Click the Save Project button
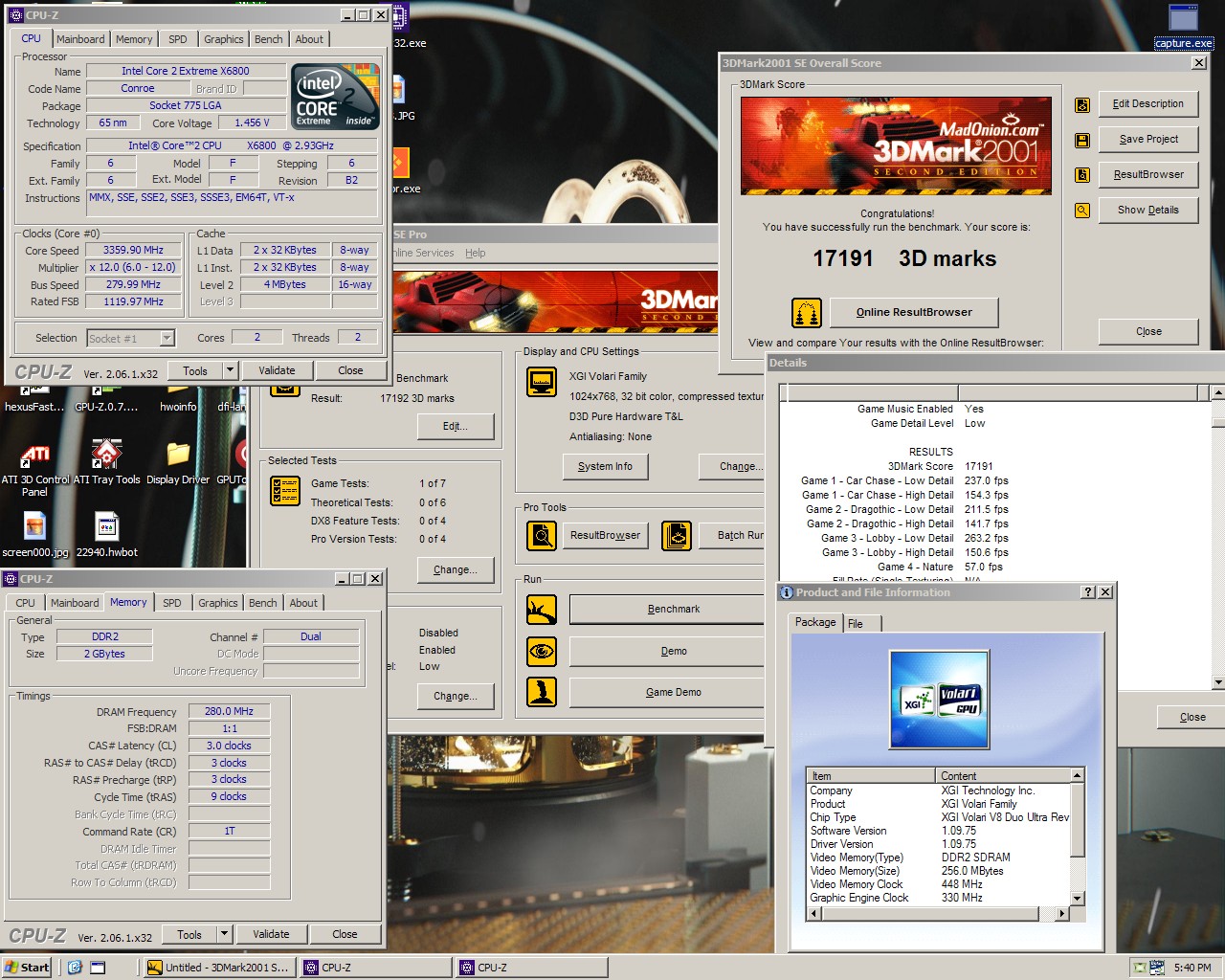Image resolution: width=1225 pixels, height=980 pixels. tap(1148, 139)
